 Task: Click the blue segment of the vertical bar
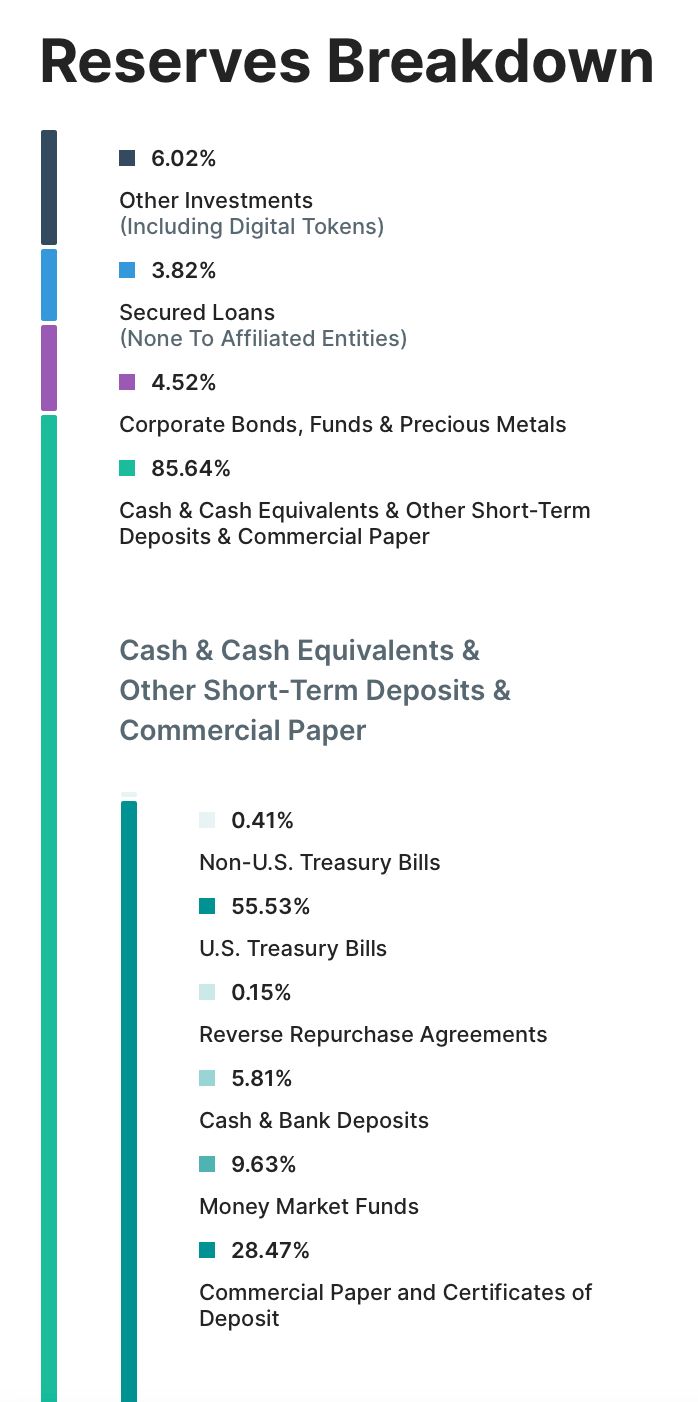[49, 285]
